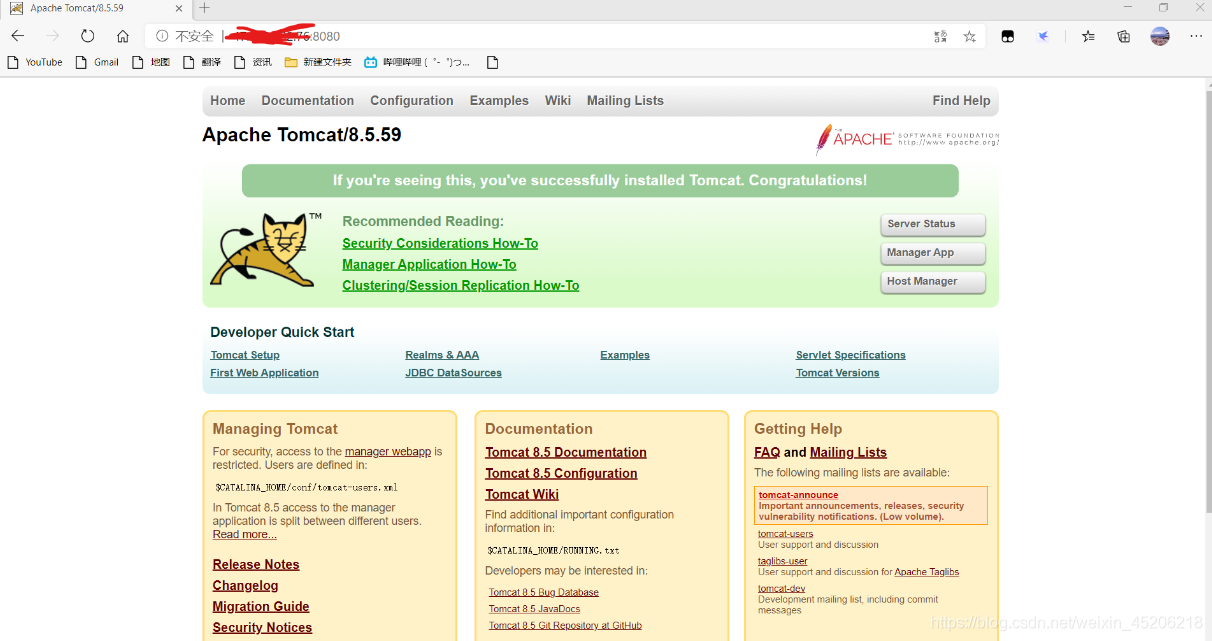The width and height of the screenshot is (1212, 641).
Task: Click the Server Status button
Action: (x=933, y=224)
